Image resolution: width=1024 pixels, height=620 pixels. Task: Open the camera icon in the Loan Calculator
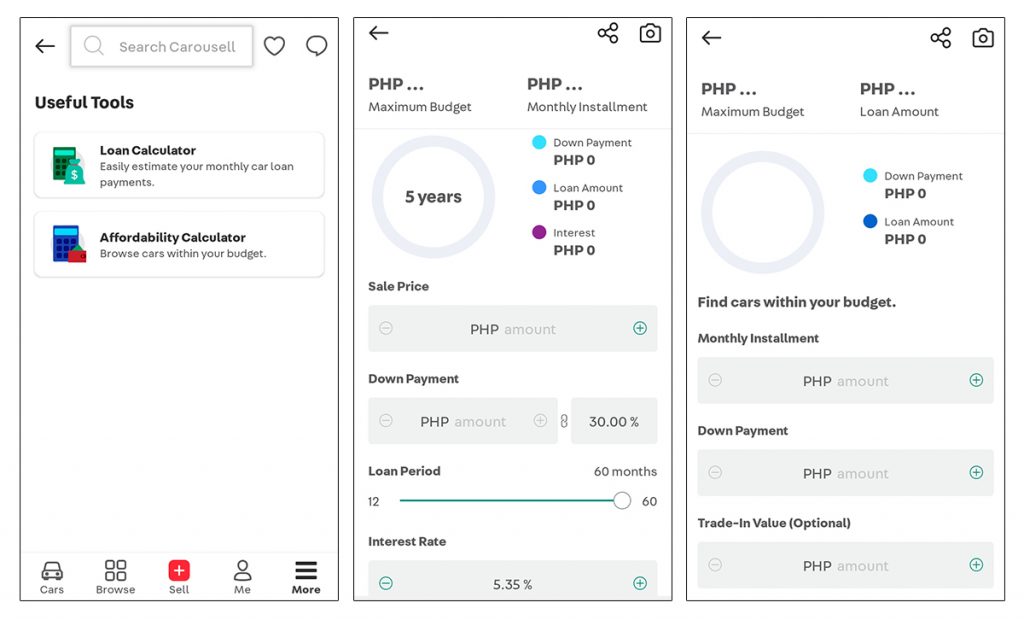click(650, 33)
